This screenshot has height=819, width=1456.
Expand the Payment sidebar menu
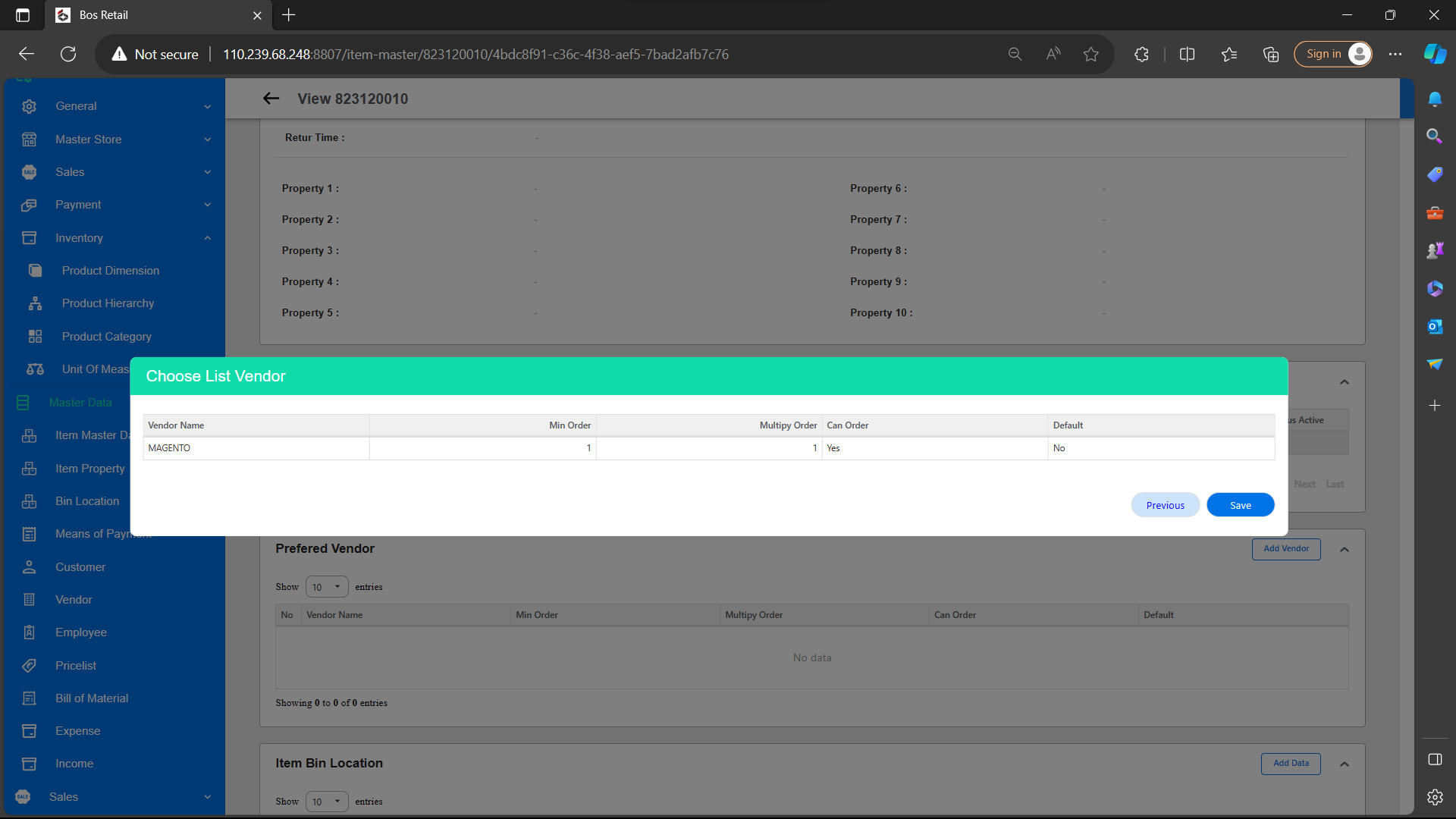207,205
